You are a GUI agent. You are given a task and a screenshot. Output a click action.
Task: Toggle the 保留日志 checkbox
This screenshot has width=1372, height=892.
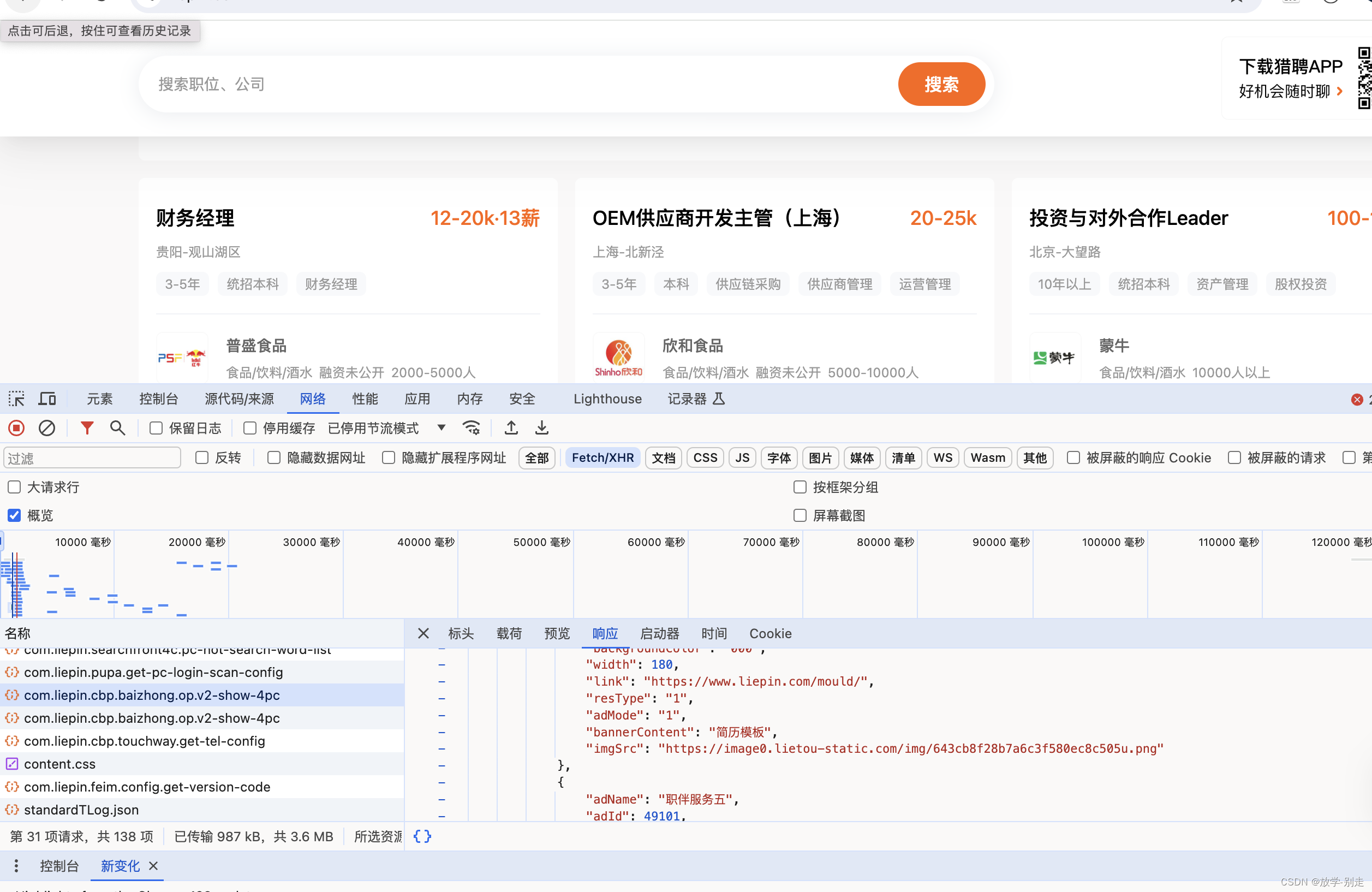point(154,429)
